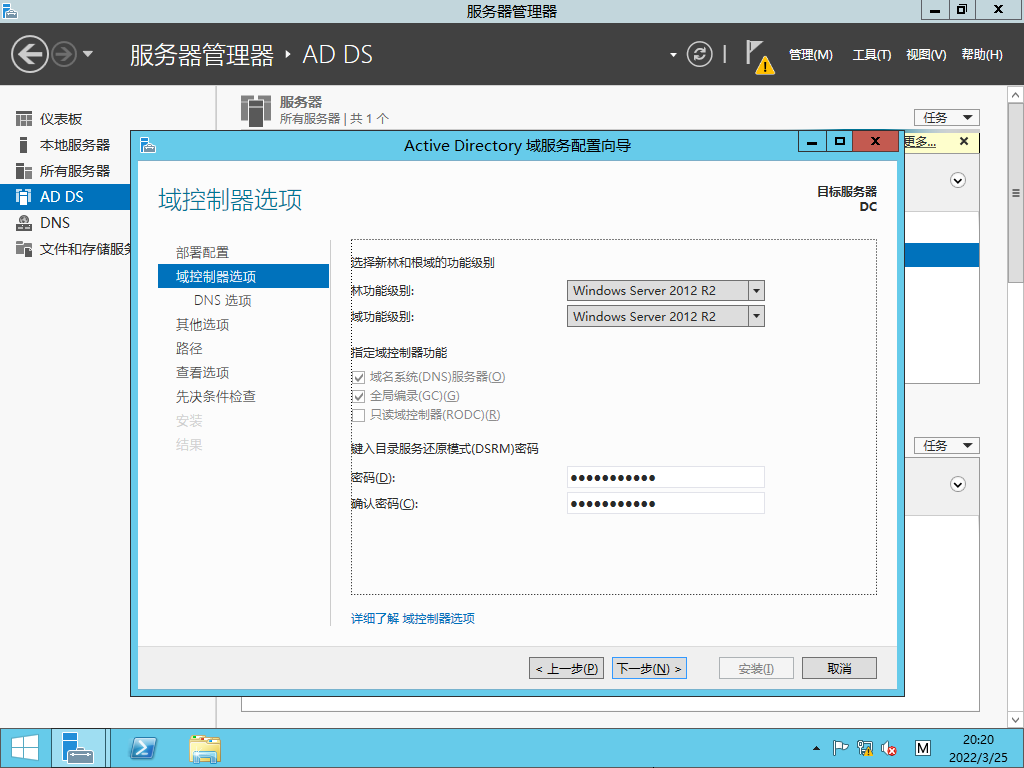Screen dimensions: 1024x768
Task: Click the 服务器 tile icon in Server Manager
Action: [255, 110]
